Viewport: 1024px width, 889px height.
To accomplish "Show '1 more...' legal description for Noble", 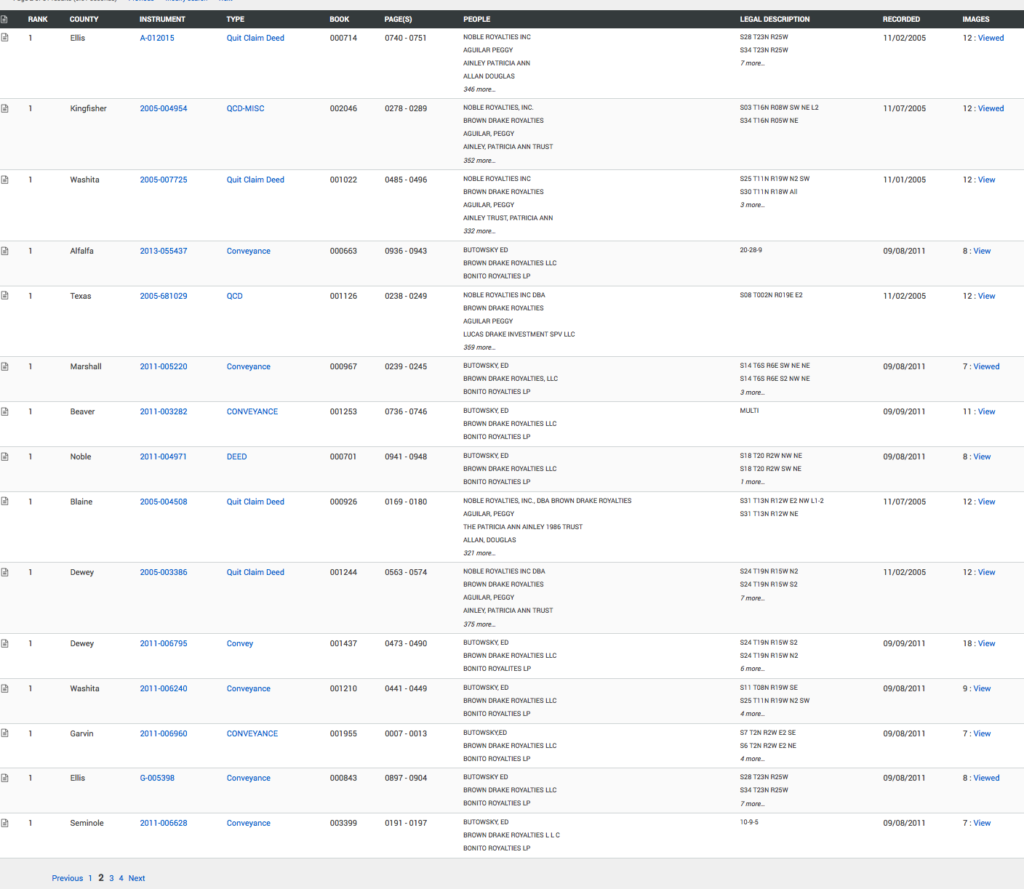I will pyautogui.click(x=752, y=482).
